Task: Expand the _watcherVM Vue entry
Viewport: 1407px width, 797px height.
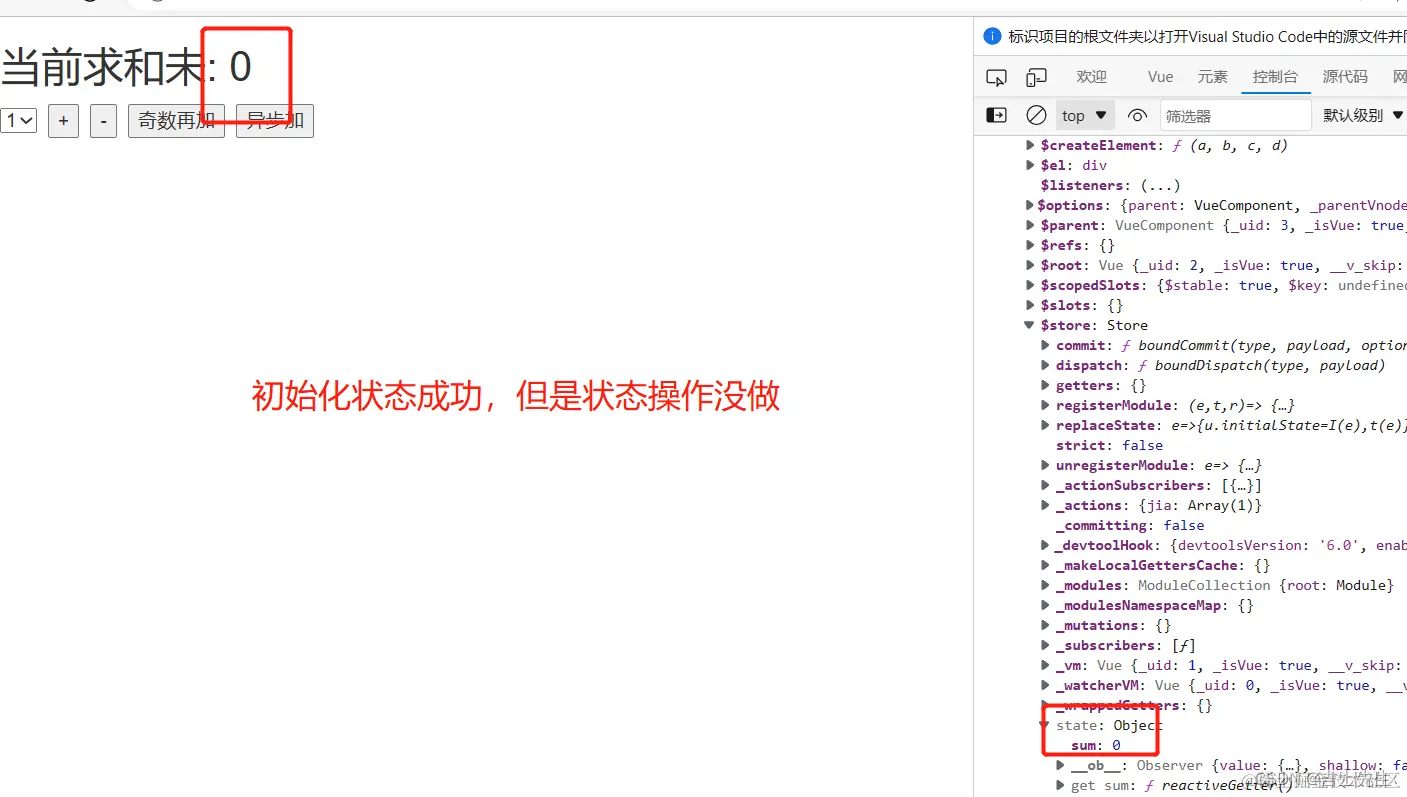Action: (1046, 685)
